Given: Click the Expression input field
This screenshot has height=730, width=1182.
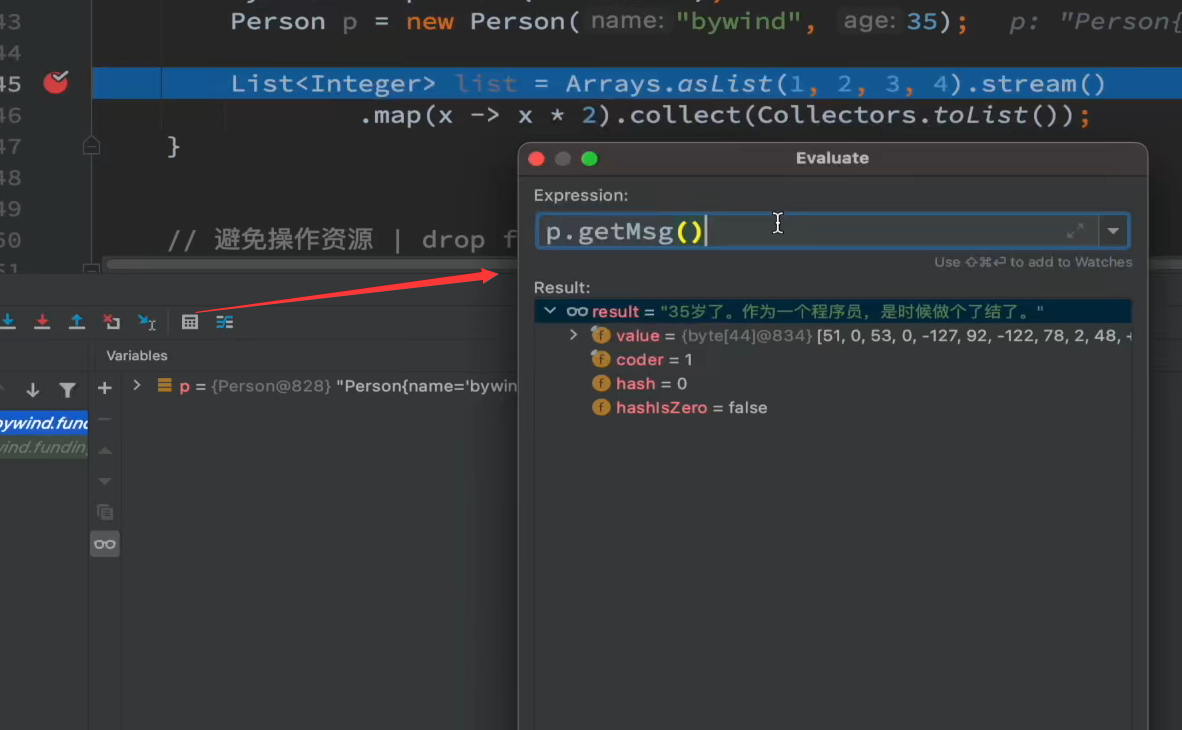Looking at the screenshot, I should (x=818, y=231).
